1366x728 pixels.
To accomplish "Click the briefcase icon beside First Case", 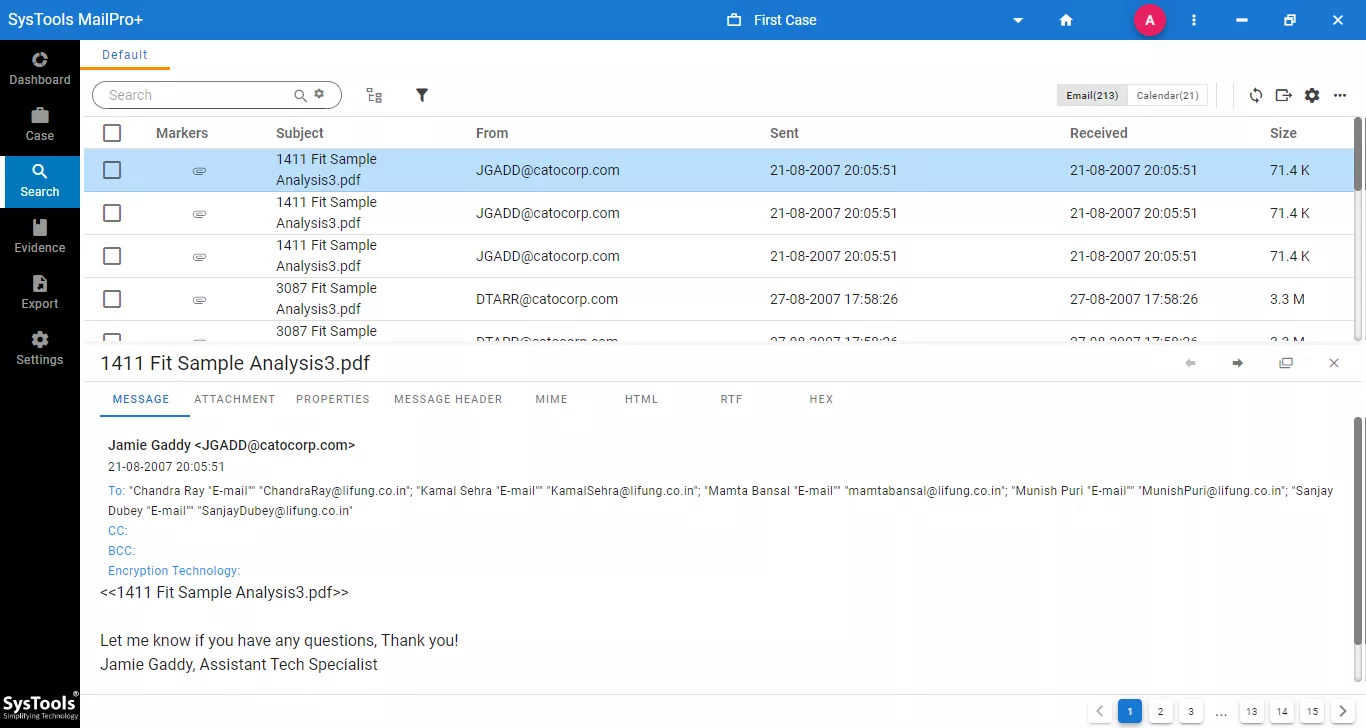I will coord(734,20).
